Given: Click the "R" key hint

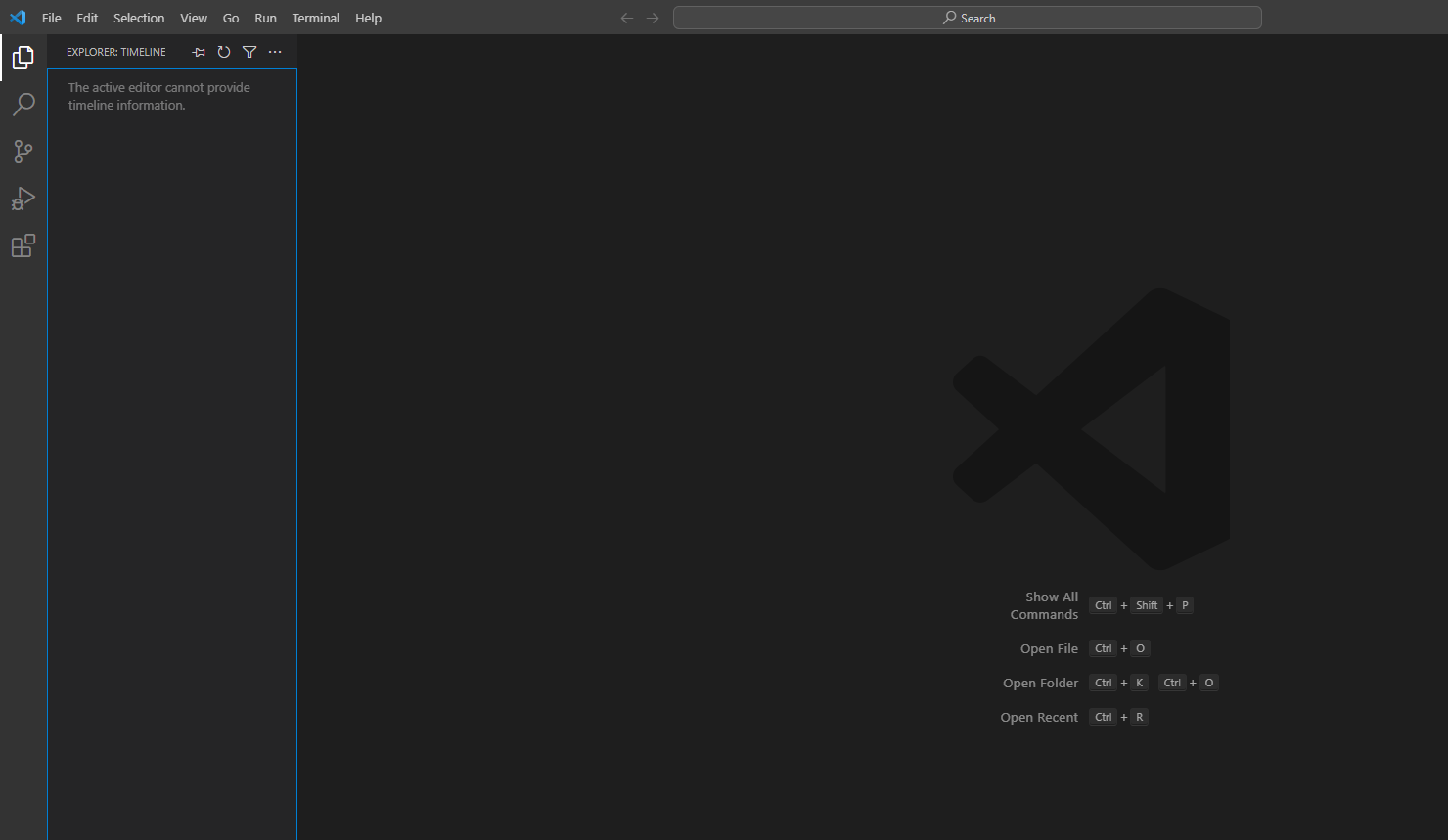Looking at the screenshot, I should (1140, 717).
